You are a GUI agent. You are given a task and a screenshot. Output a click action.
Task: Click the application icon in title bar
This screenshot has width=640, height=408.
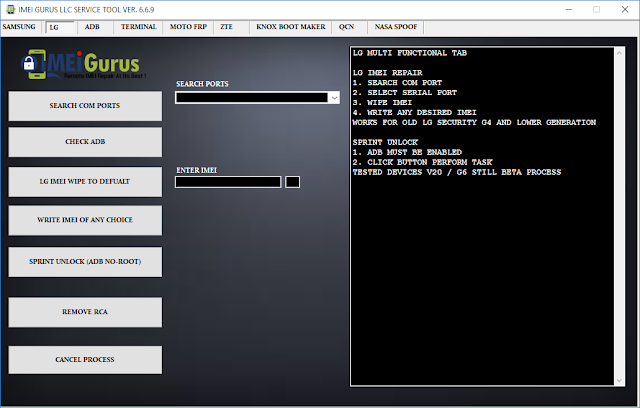pyautogui.click(x=10, y=9)
